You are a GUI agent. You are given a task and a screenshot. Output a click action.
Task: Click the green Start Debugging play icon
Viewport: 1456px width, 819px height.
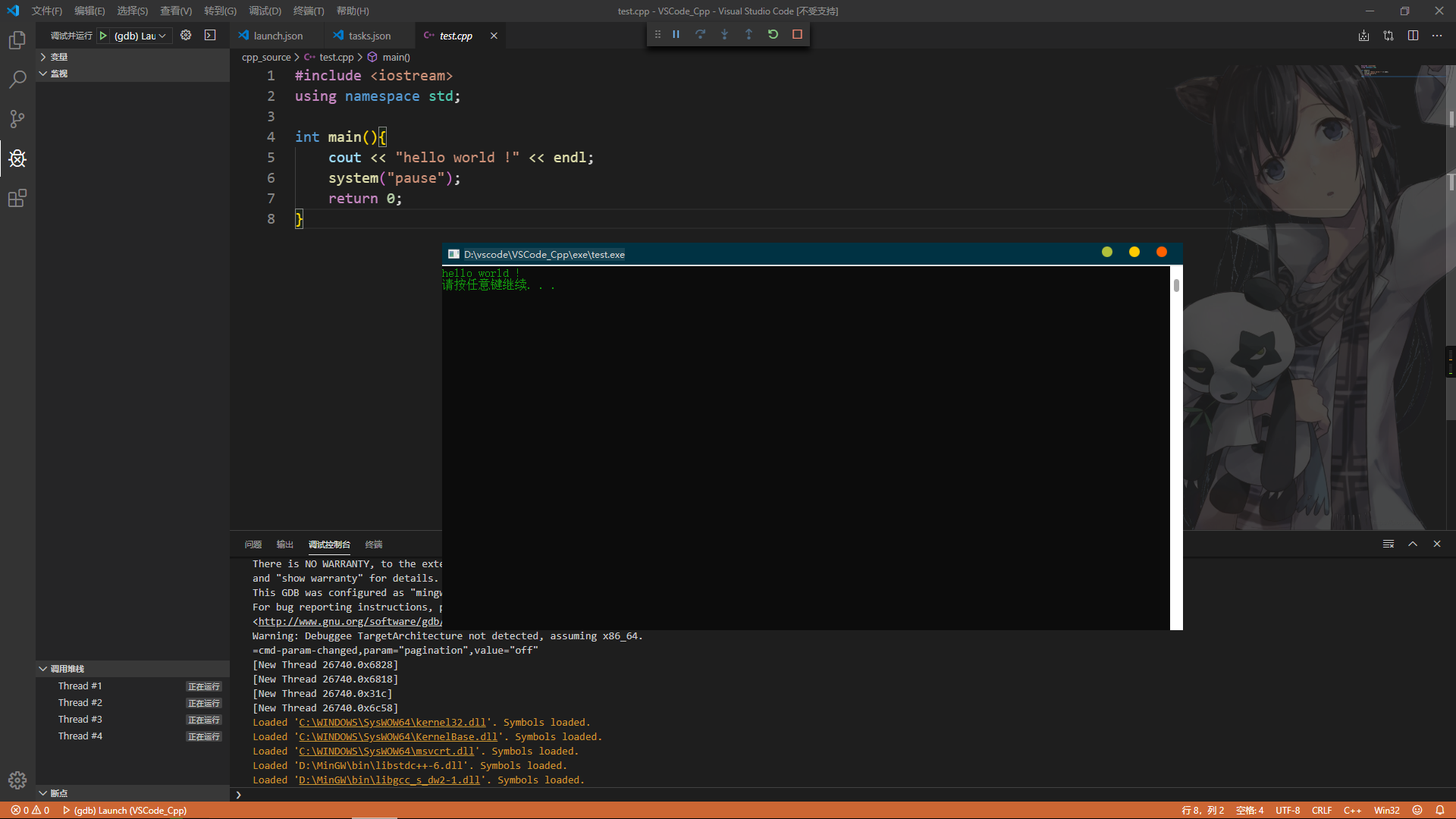[103, 36]
